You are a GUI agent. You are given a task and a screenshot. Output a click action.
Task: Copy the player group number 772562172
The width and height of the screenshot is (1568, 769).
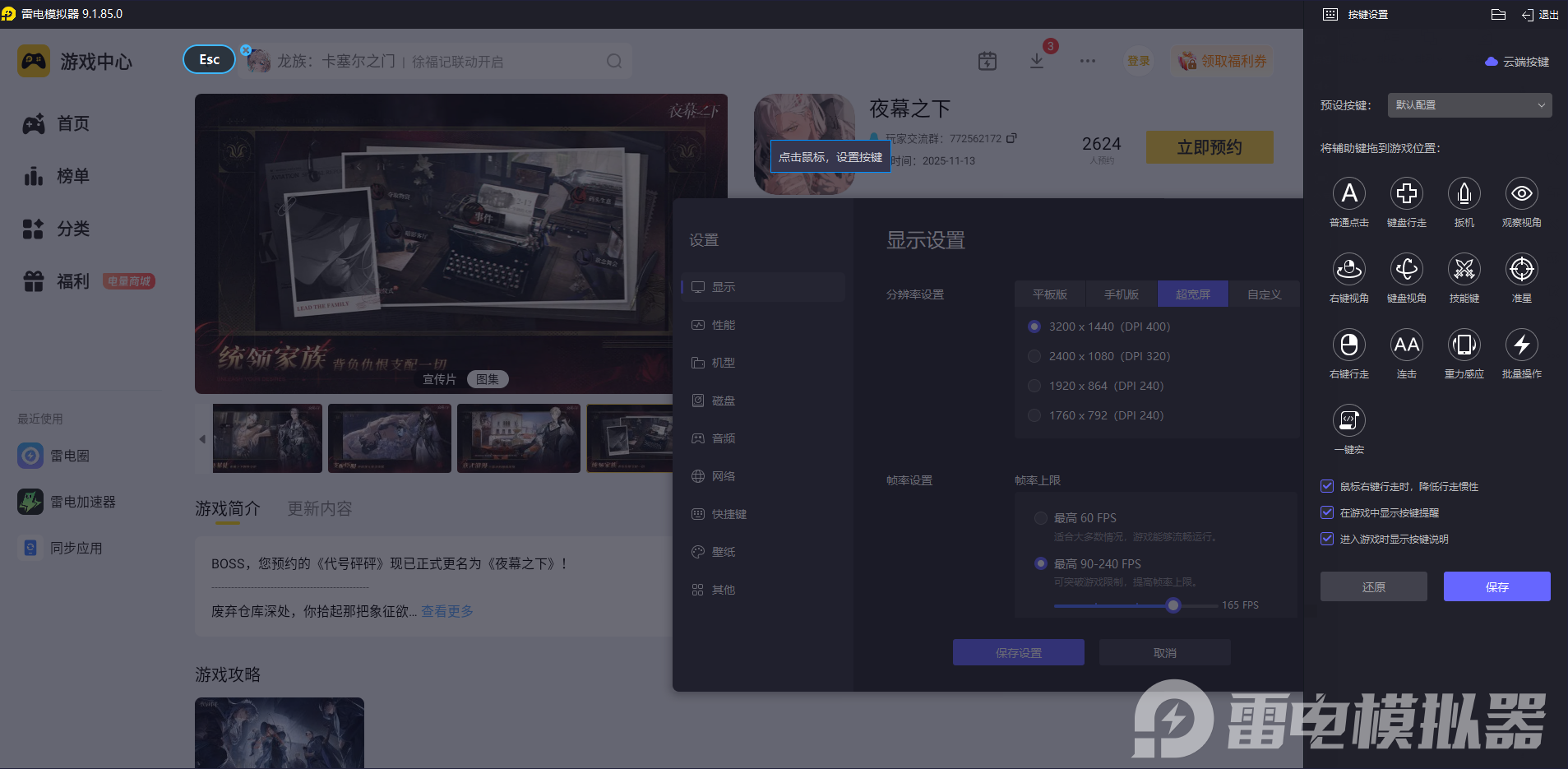click(1011, 138)
